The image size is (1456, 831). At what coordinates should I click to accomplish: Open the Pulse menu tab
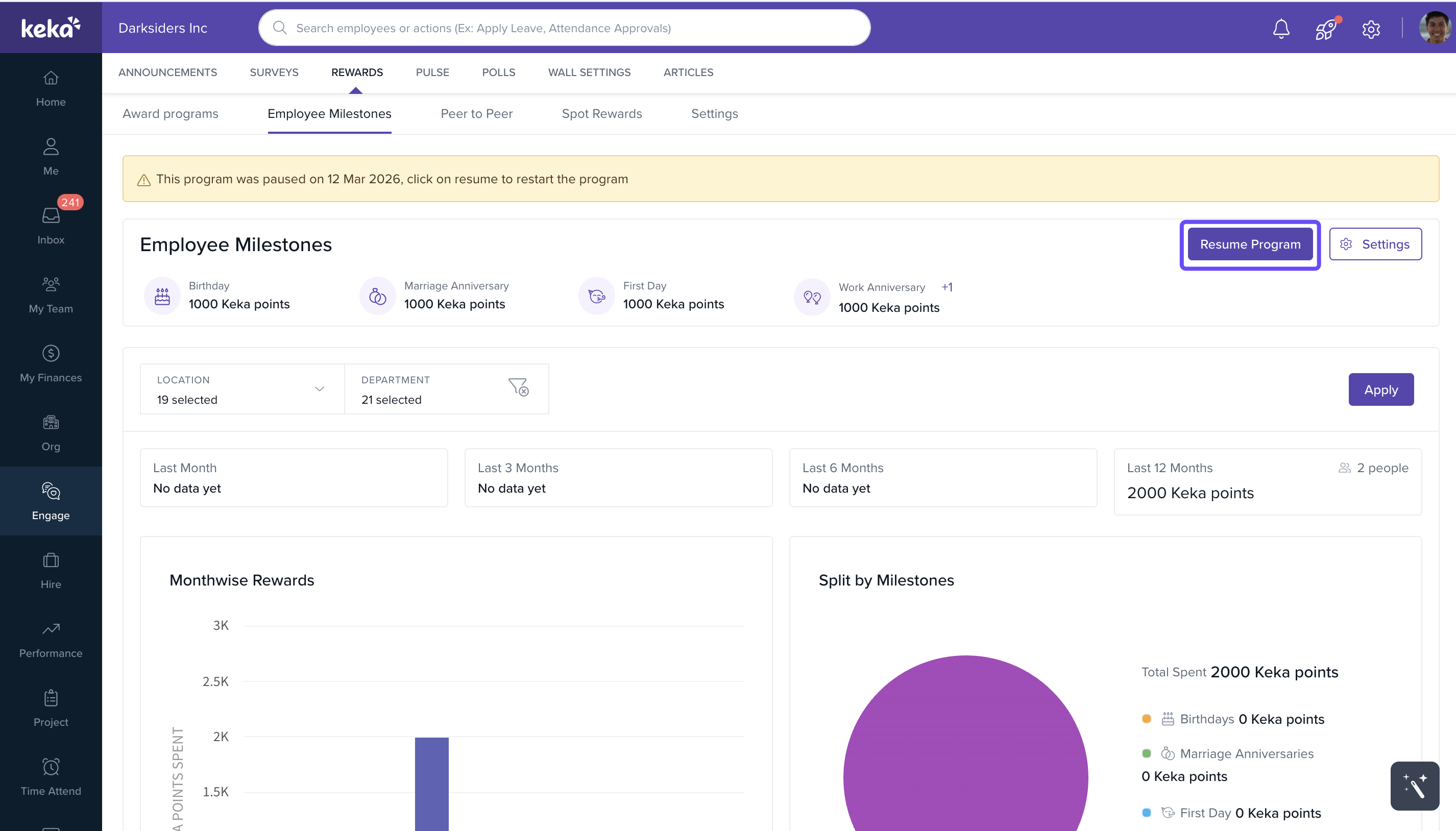pos(432,72)
